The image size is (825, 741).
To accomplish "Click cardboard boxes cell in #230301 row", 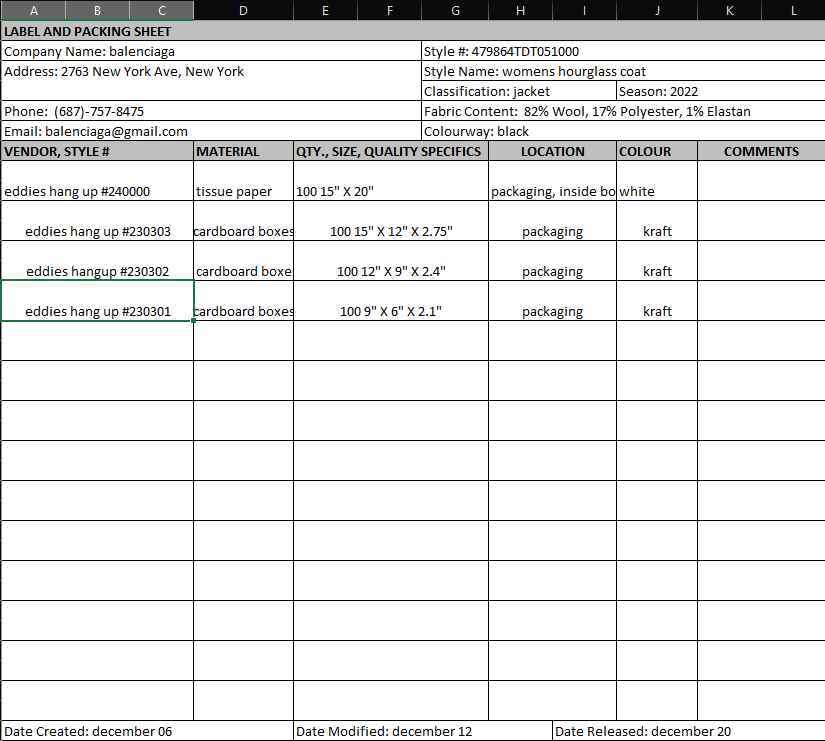I will click(x=244, y=301).
